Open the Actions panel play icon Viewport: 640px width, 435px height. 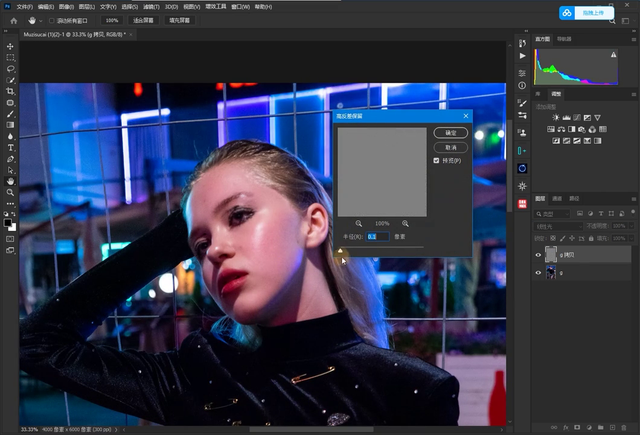pyautogui.click(x=522, y=56)
